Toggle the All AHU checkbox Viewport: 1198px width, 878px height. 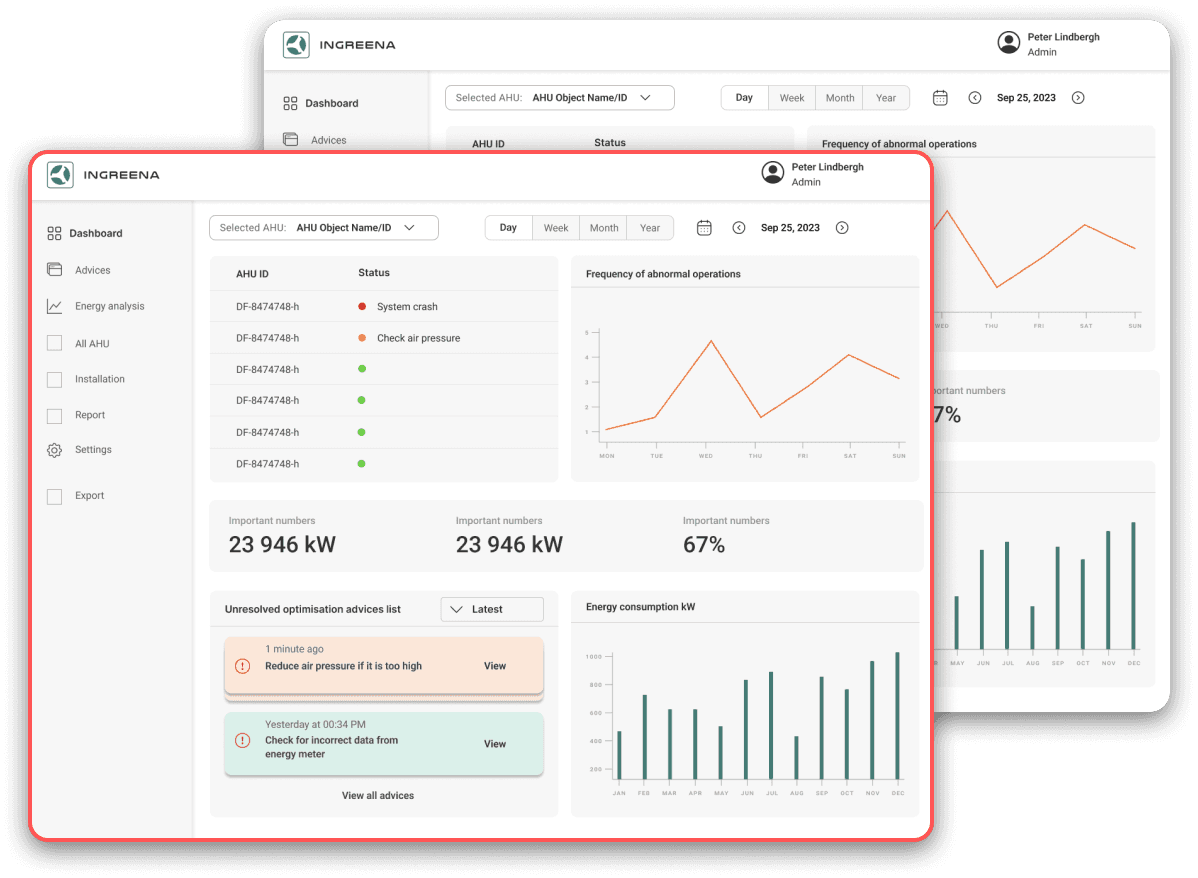(54, 343)
